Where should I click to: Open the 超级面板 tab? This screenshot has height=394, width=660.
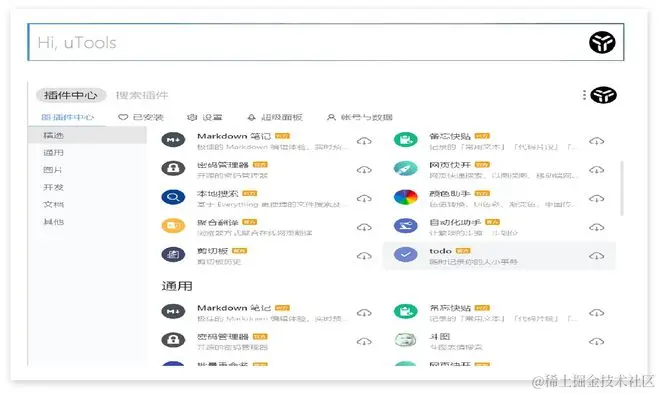[x=275, y=117]
